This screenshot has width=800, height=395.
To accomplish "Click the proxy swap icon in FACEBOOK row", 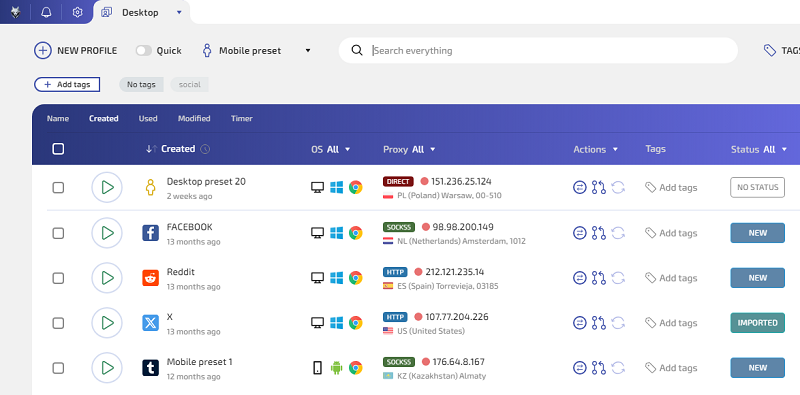I will click(580, 233).
